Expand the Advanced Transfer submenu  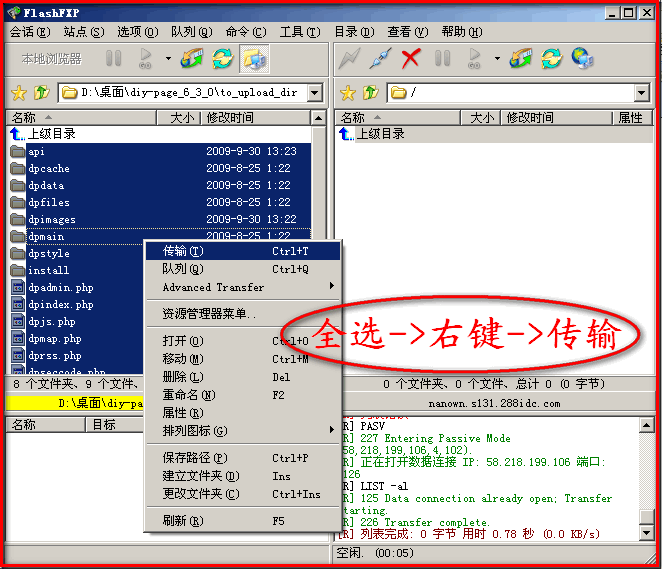pos(243,287)
